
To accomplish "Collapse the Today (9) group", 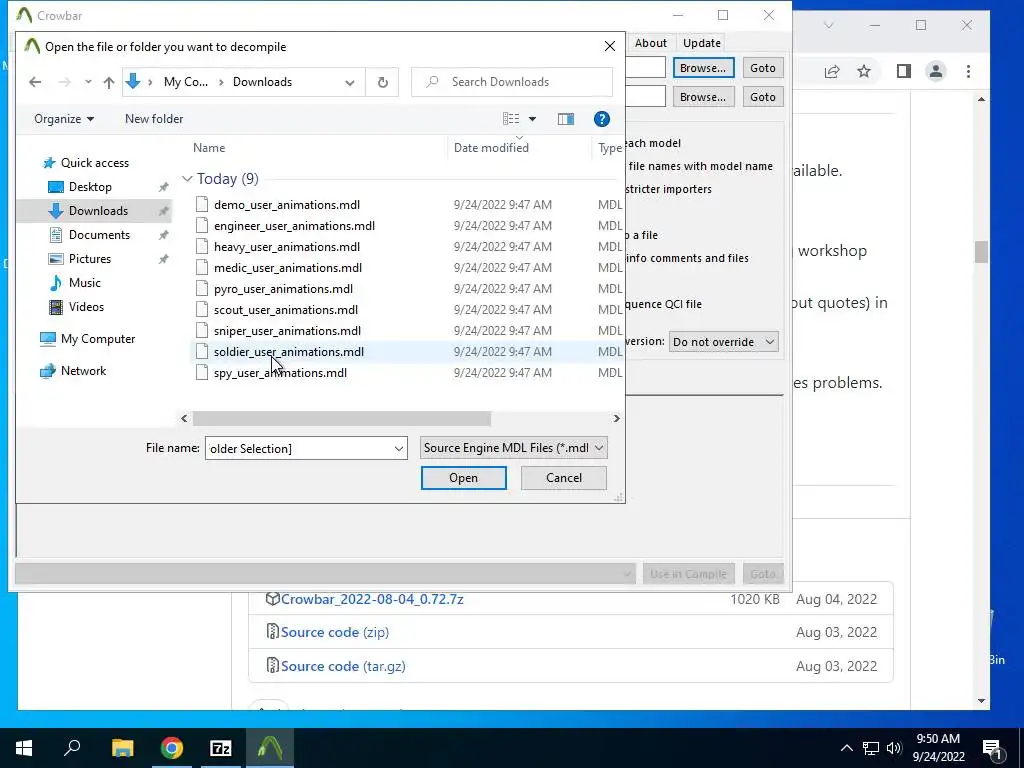I will click(x=187, y=179).
